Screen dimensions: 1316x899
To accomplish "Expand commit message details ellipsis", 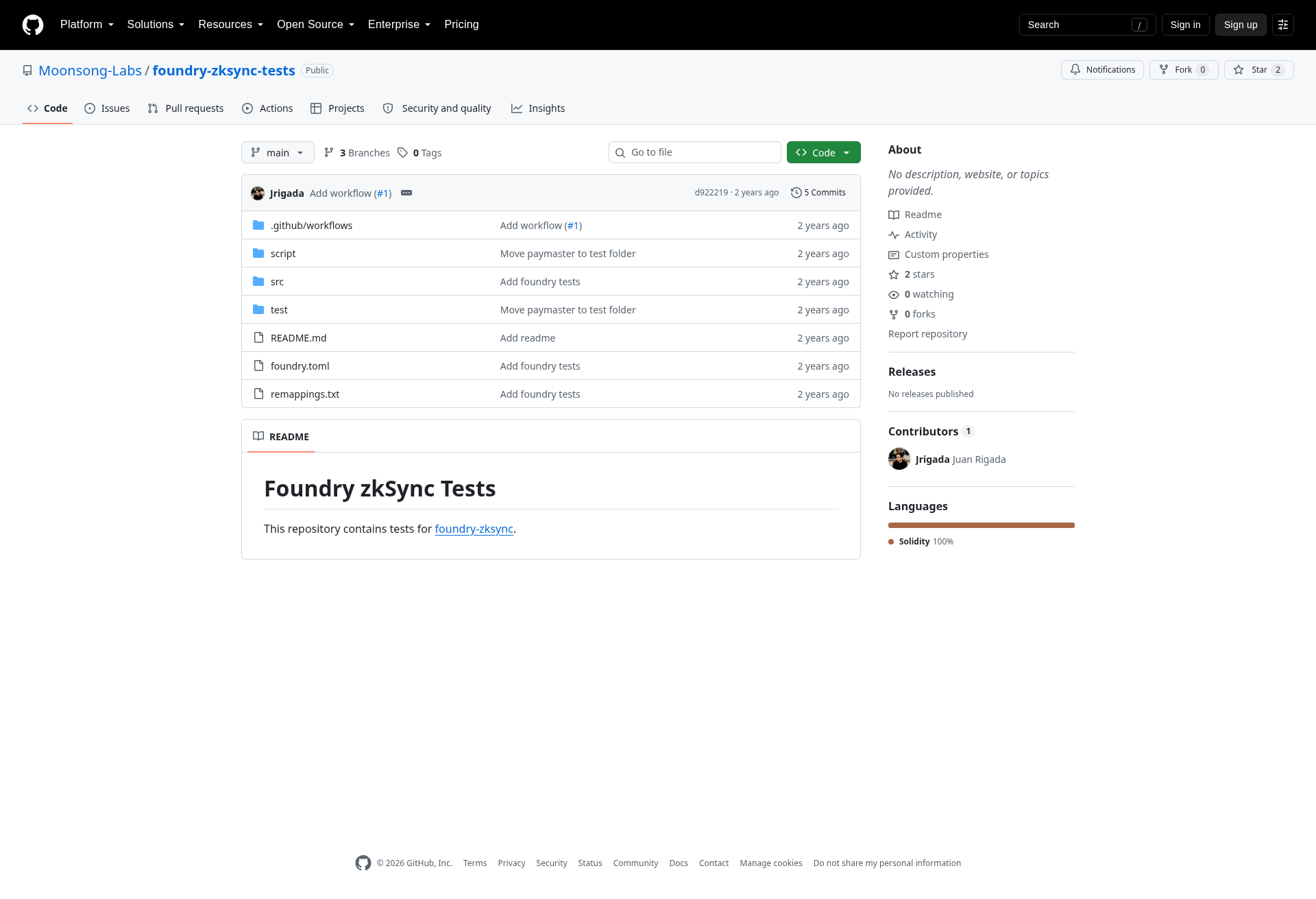I will pyautogui.click(x=406, y=193).
